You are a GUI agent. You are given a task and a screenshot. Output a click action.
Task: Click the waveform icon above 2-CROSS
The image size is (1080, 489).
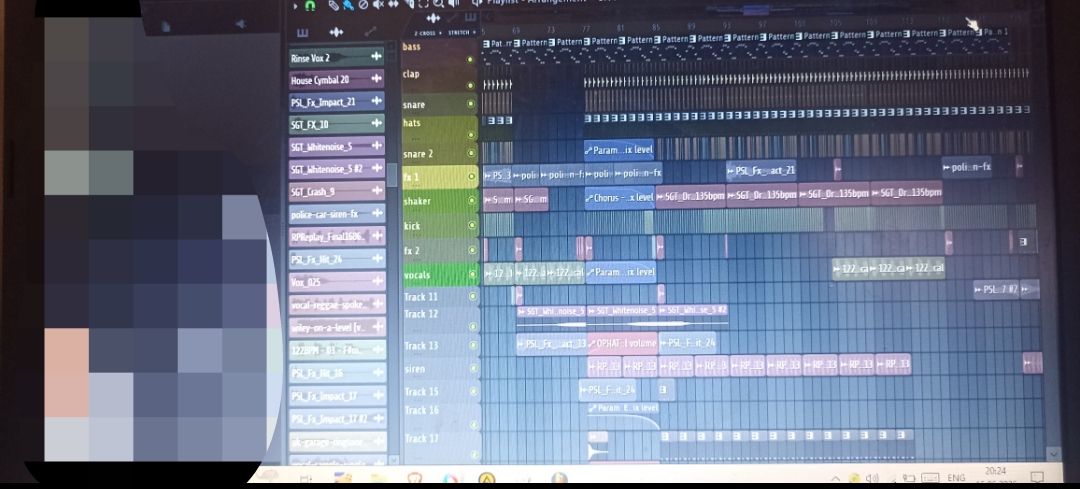pos(433,18)
